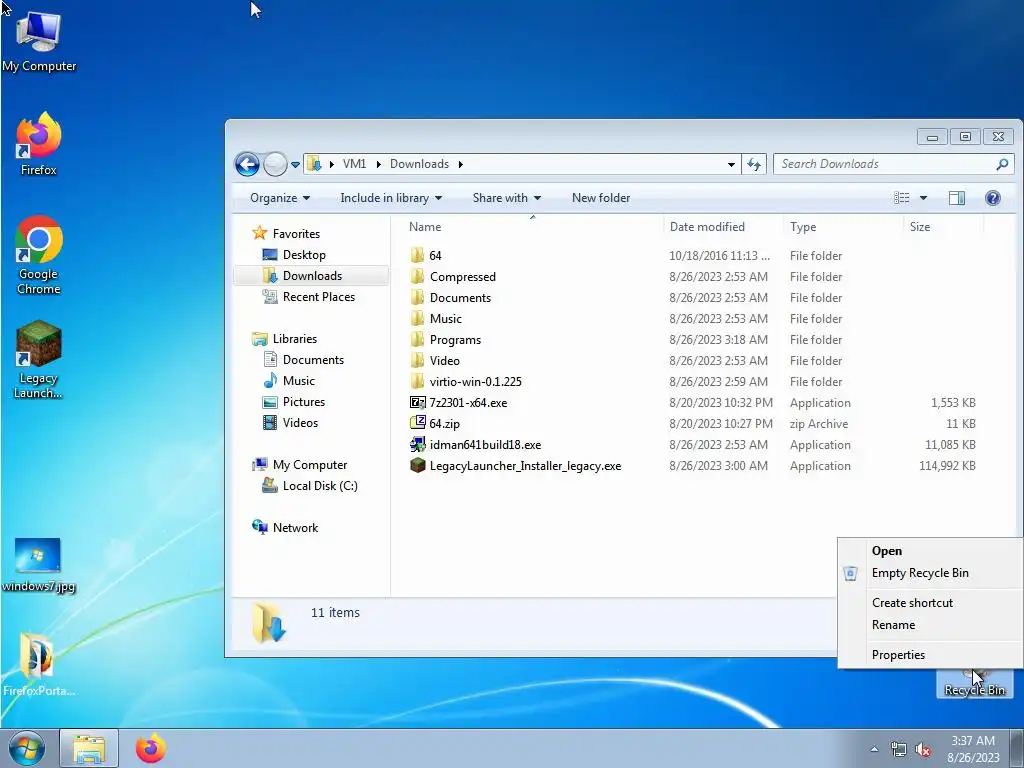
Task: Click the Search Downloads input field
Action: point(885,164)
